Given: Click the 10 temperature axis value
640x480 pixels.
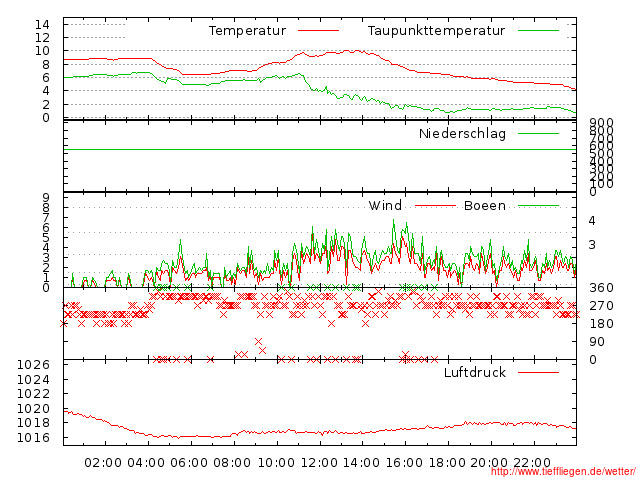Looking at the screenshot, I should pyautogui.click(x=42, y=51).
